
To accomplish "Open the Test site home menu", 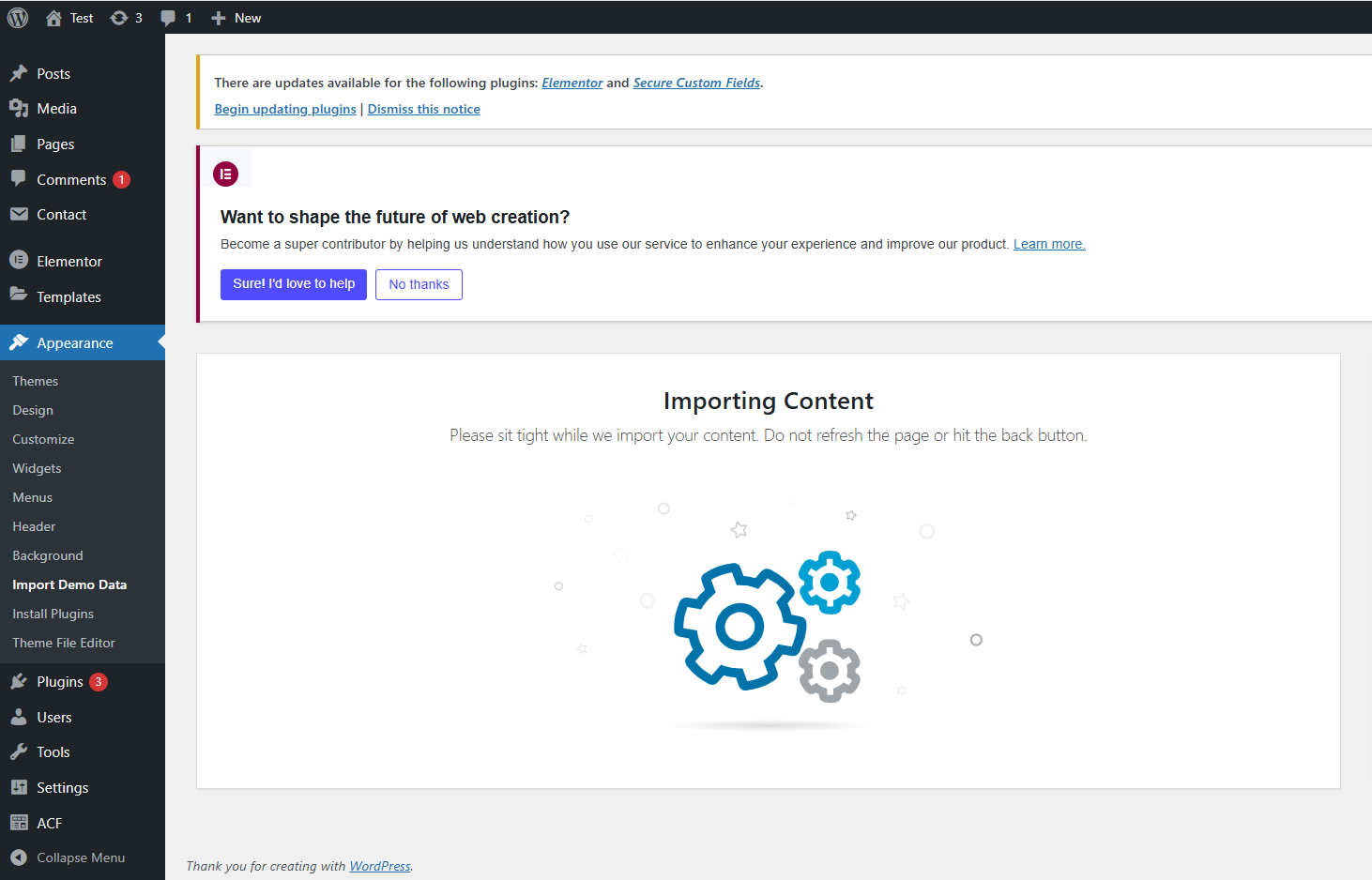I will click(x=69, y=18).
